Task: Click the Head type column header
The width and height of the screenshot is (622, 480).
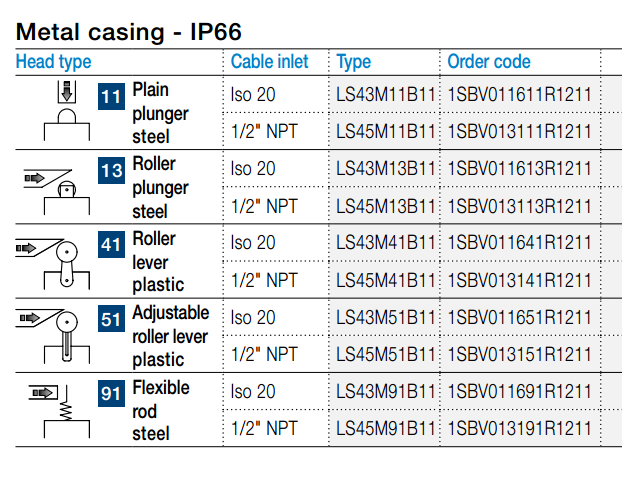Action: (54, 62)
